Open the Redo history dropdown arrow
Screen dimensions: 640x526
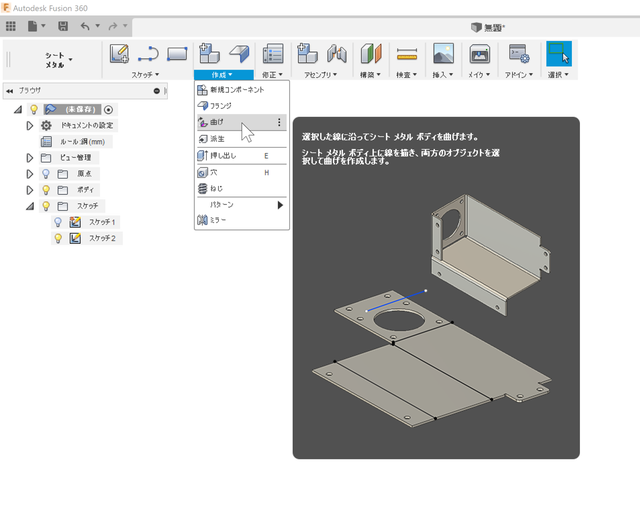pyautogui.click(x=125, y=26)
